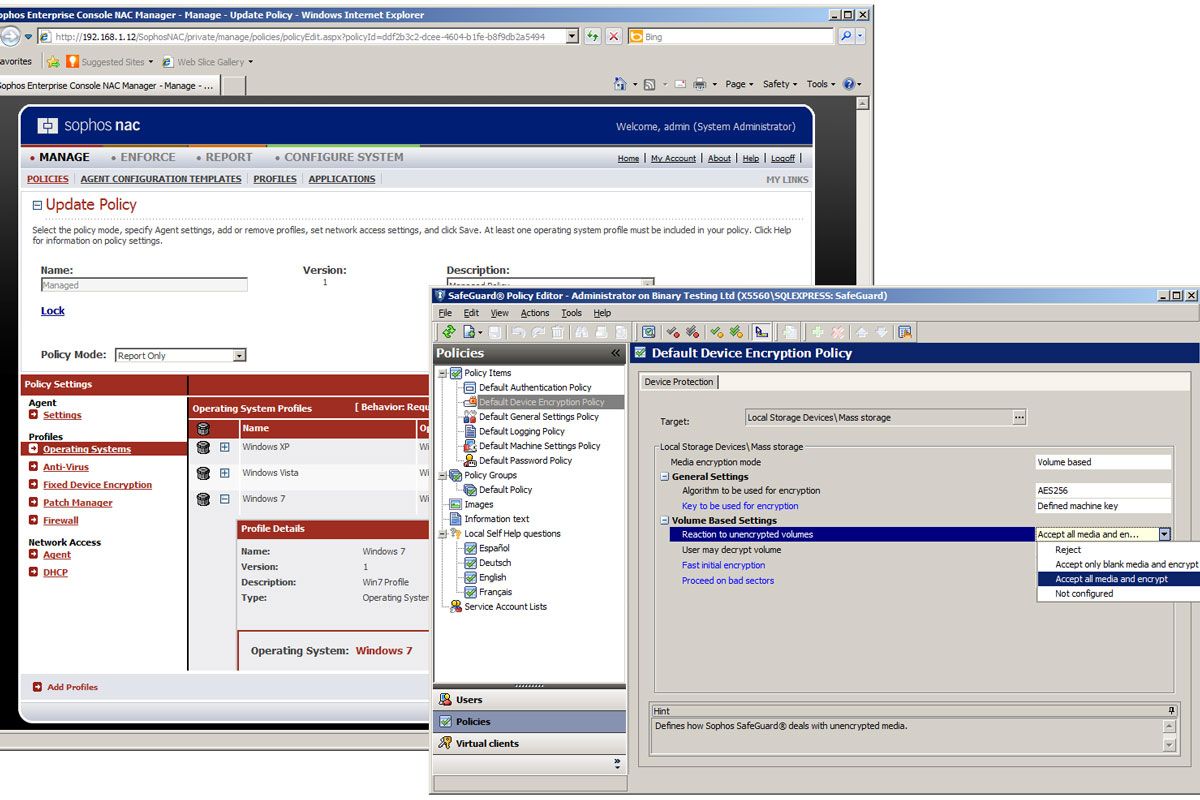Collapse Local Self Help questions node

pos(442,534)
